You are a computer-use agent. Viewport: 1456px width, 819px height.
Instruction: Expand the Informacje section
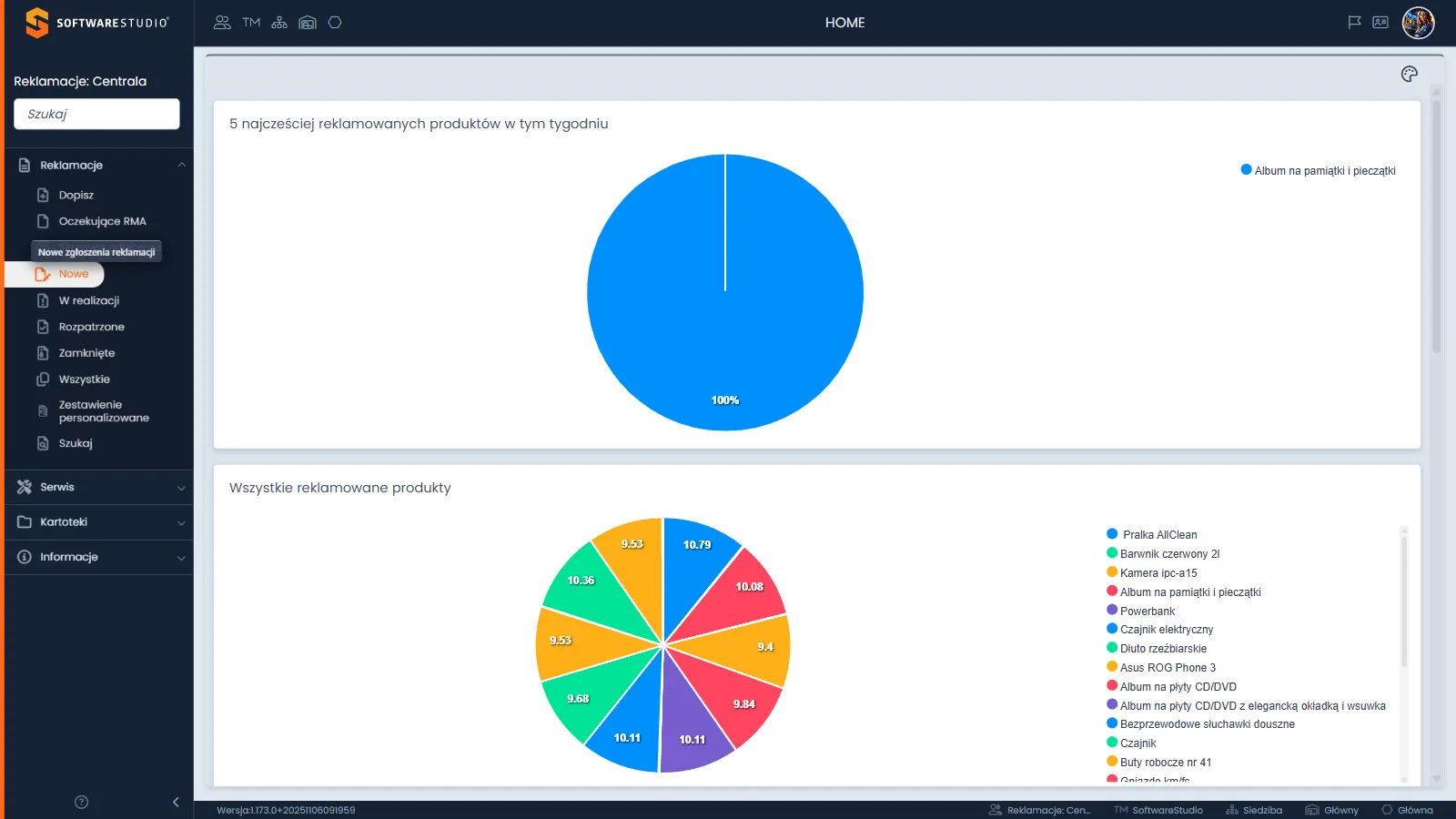tap(99, 557)
